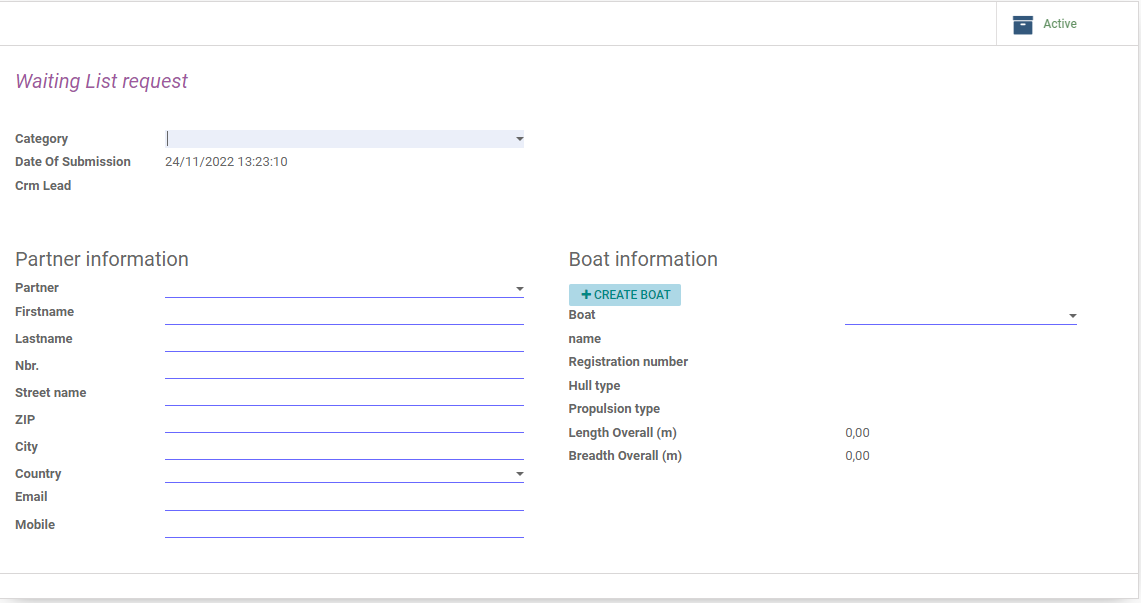Click the Waiting List request title
The height and width of the screenshot is (603, 1141).
(101, 81)
